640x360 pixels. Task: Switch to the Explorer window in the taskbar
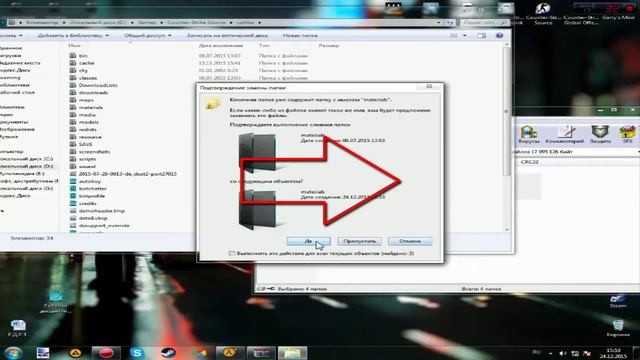pyautogui.click(x=292, y=353)
